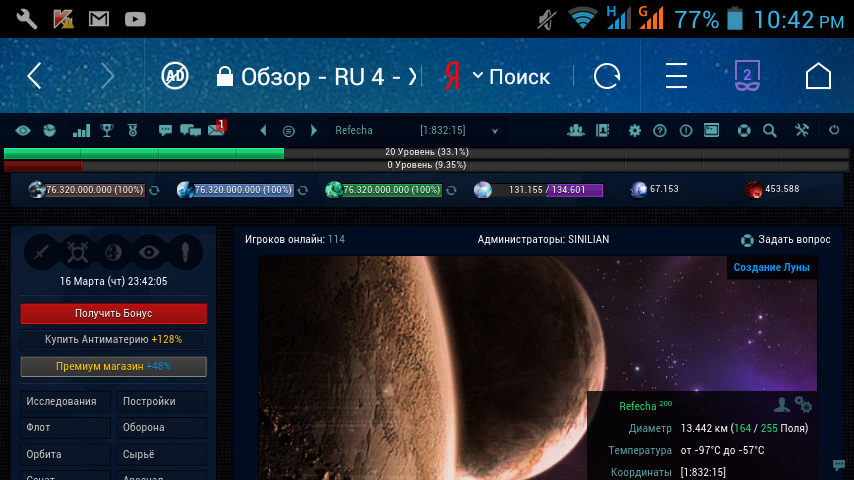Open the lifebuoy support icon in toolbar
Screen dimensions: 854x480
[744, 131]
